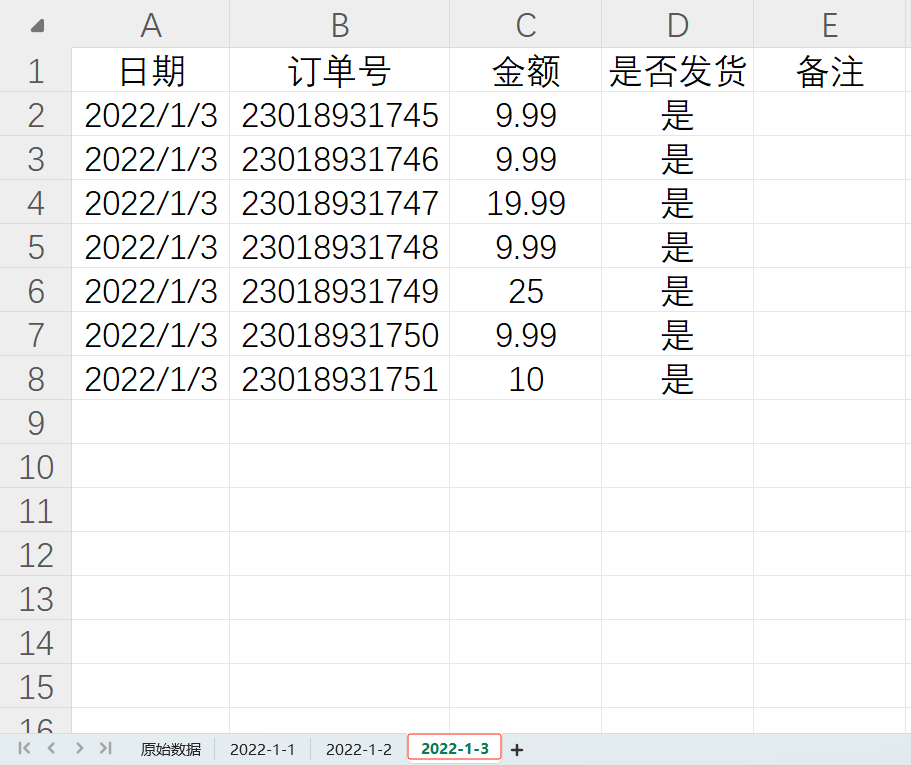Select order number 23018931746 cell

[340, 158]
